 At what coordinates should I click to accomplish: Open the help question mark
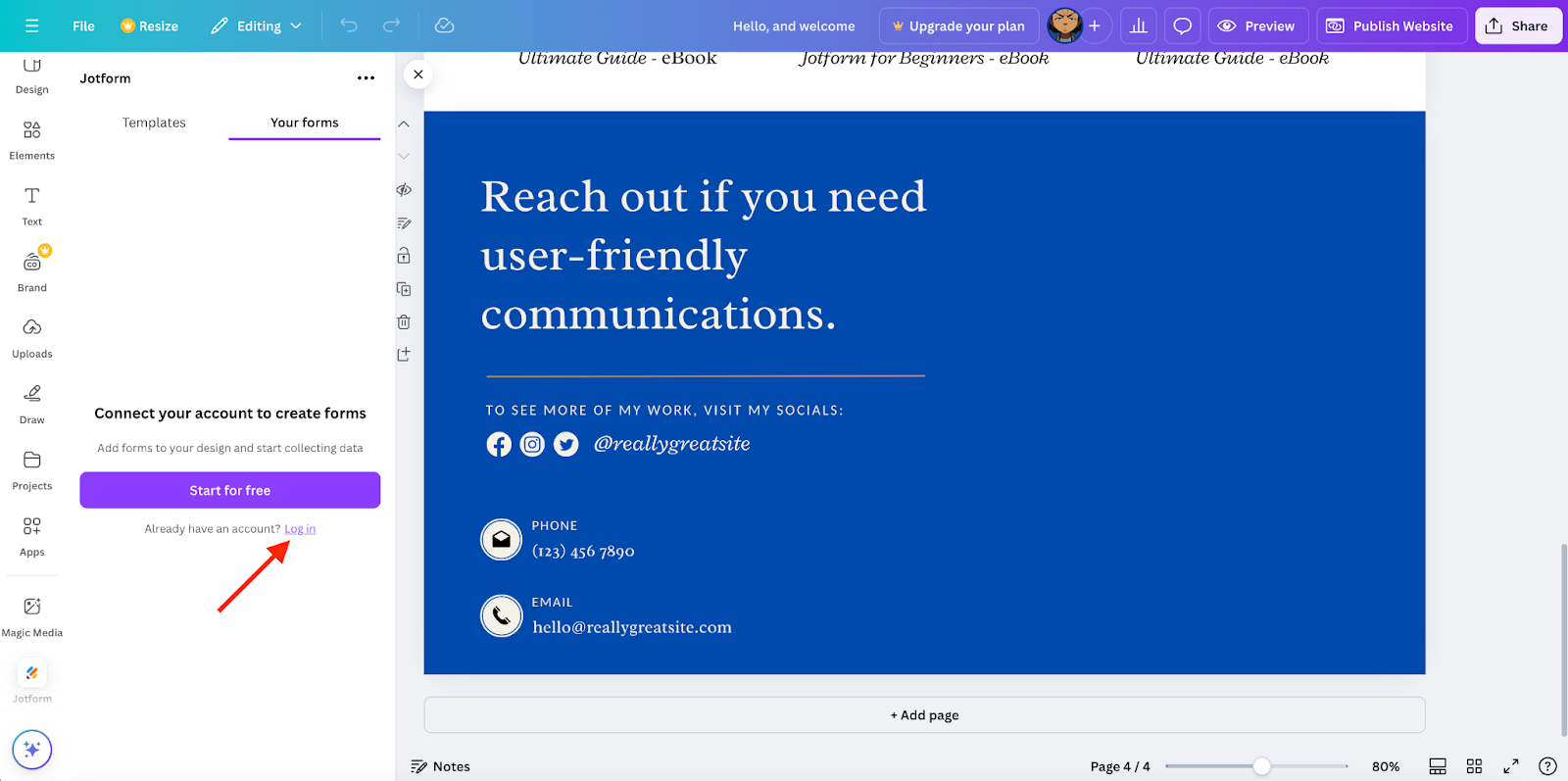1547,766
